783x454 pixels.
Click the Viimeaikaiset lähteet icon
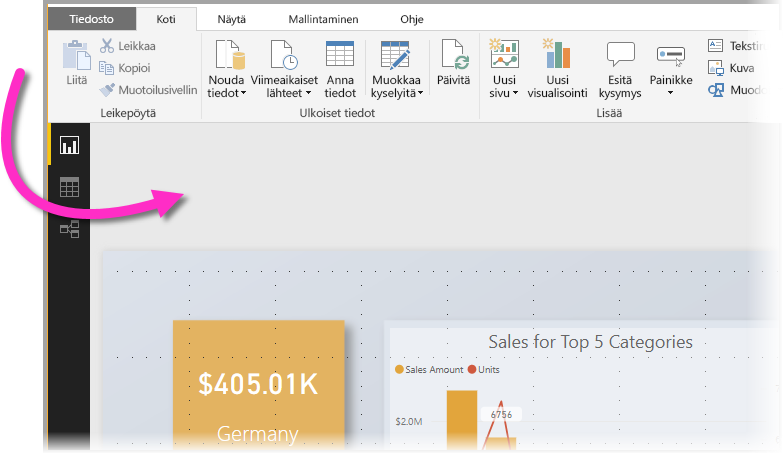coord(284,54)
